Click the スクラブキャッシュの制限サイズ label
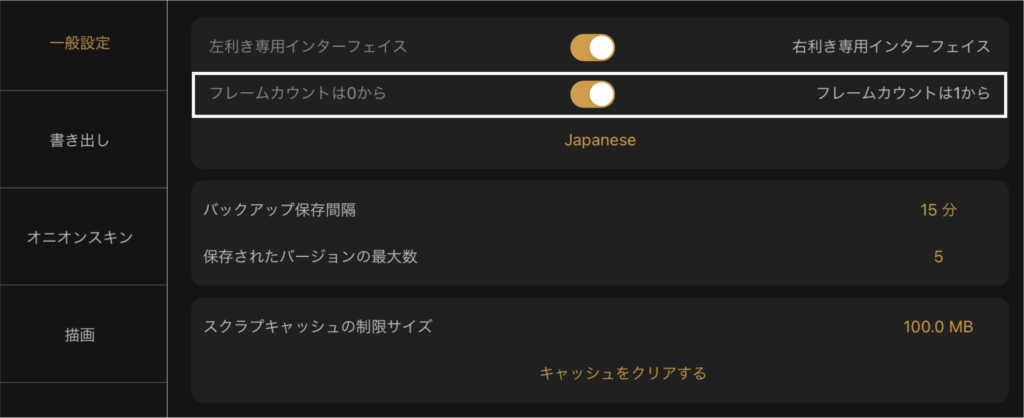1024x418 pixels. (x=318, y=327)
